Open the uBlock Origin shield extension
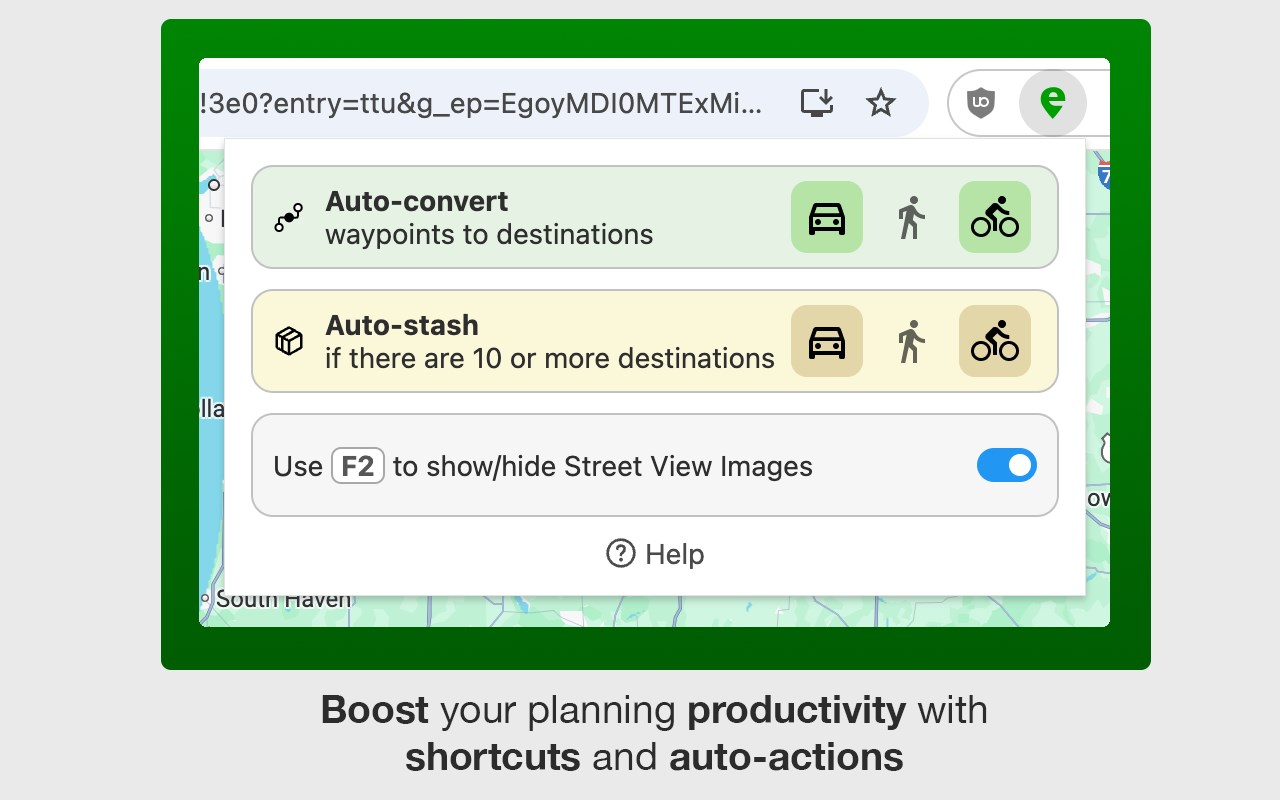 point(981,102)
